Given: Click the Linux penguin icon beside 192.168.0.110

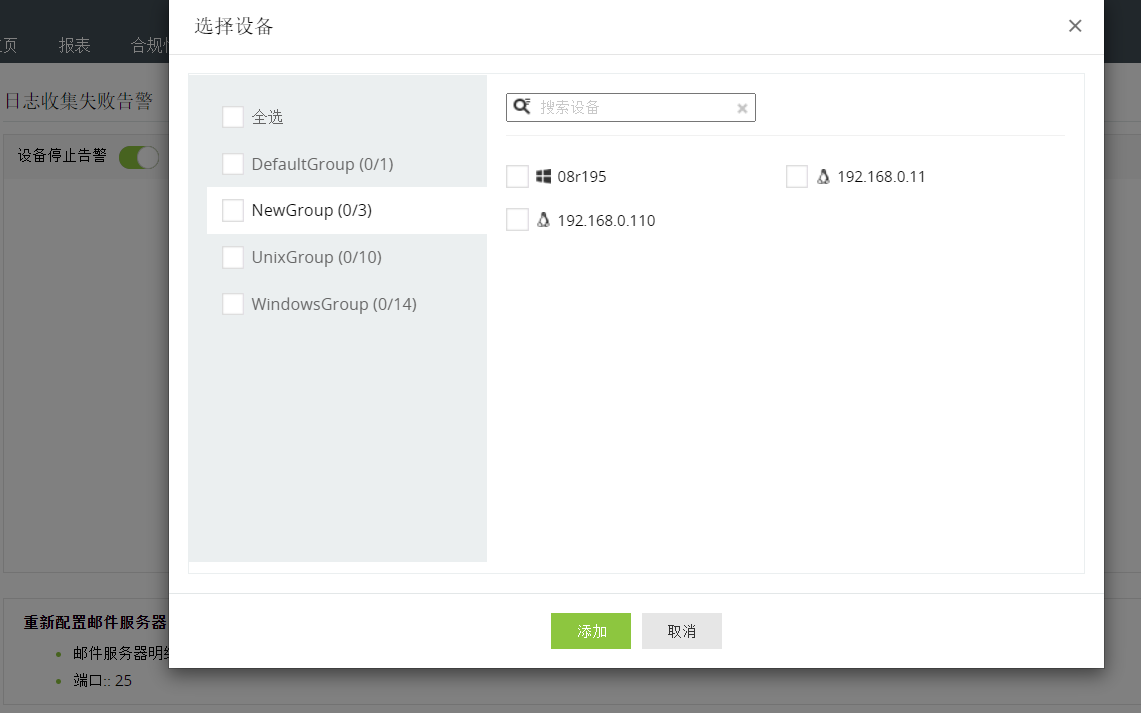Looking at the screenshot, I should pos(544,220).
